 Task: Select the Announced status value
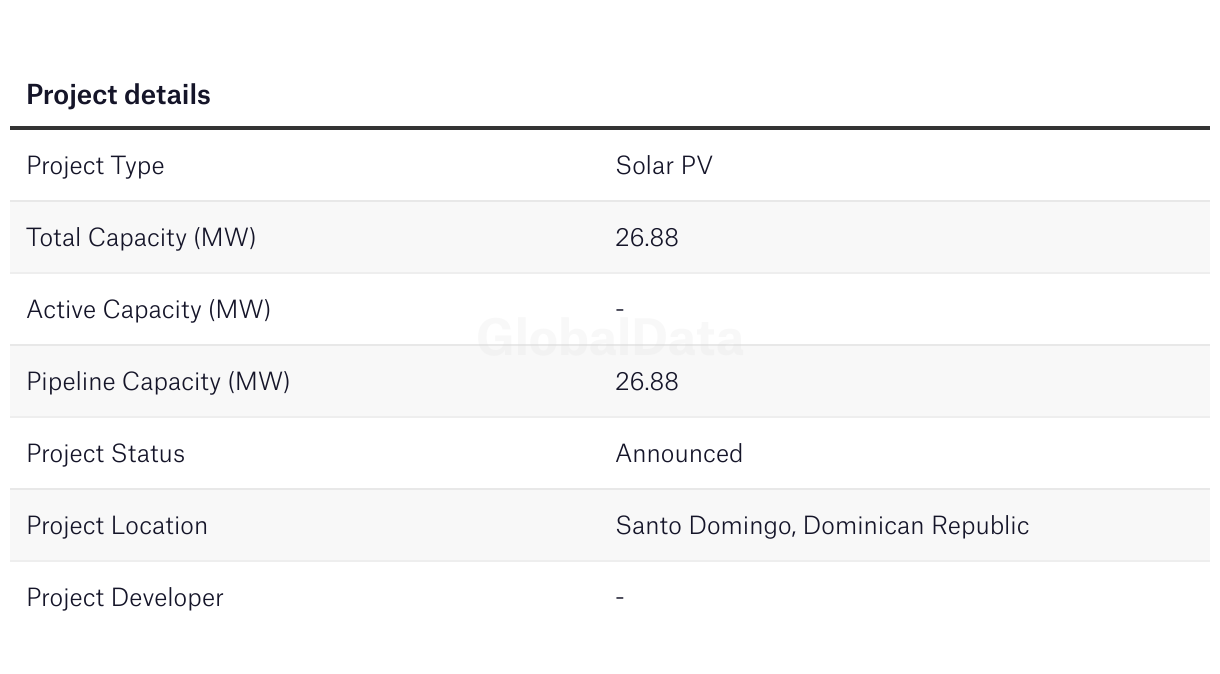click(x=679, y=454)
